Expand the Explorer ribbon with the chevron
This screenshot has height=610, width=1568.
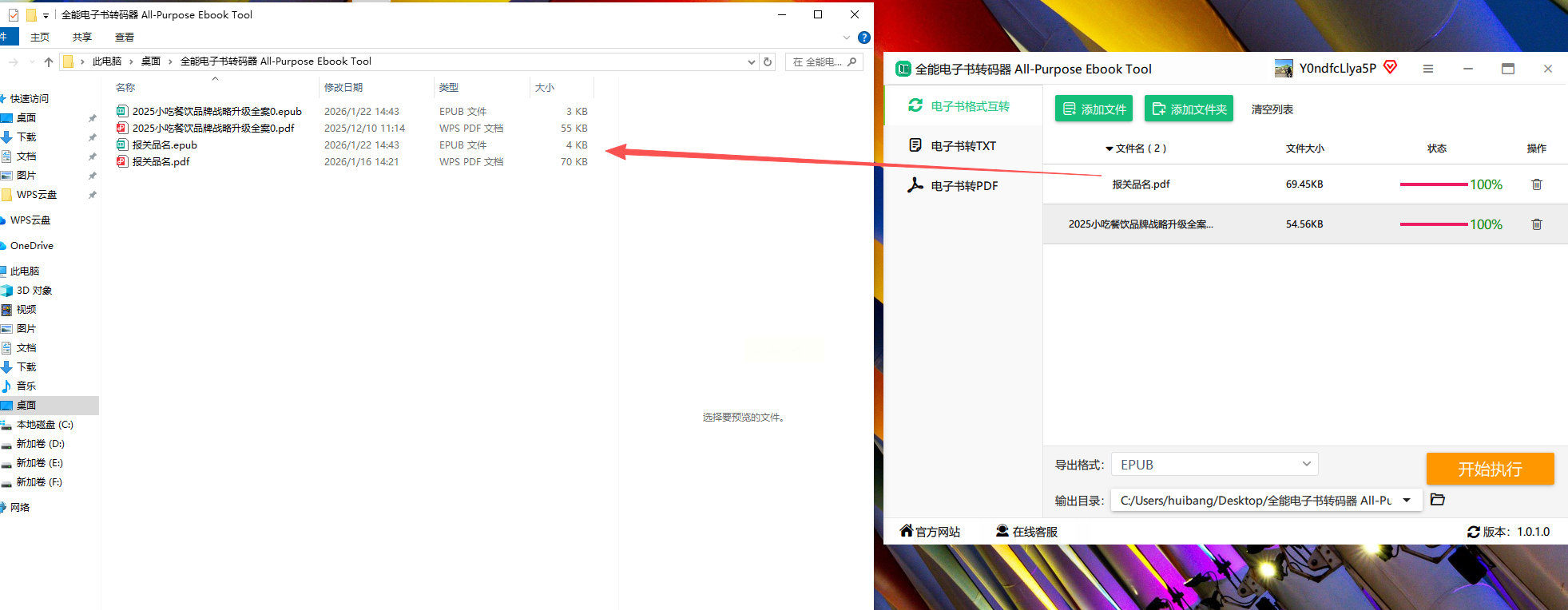847,38
